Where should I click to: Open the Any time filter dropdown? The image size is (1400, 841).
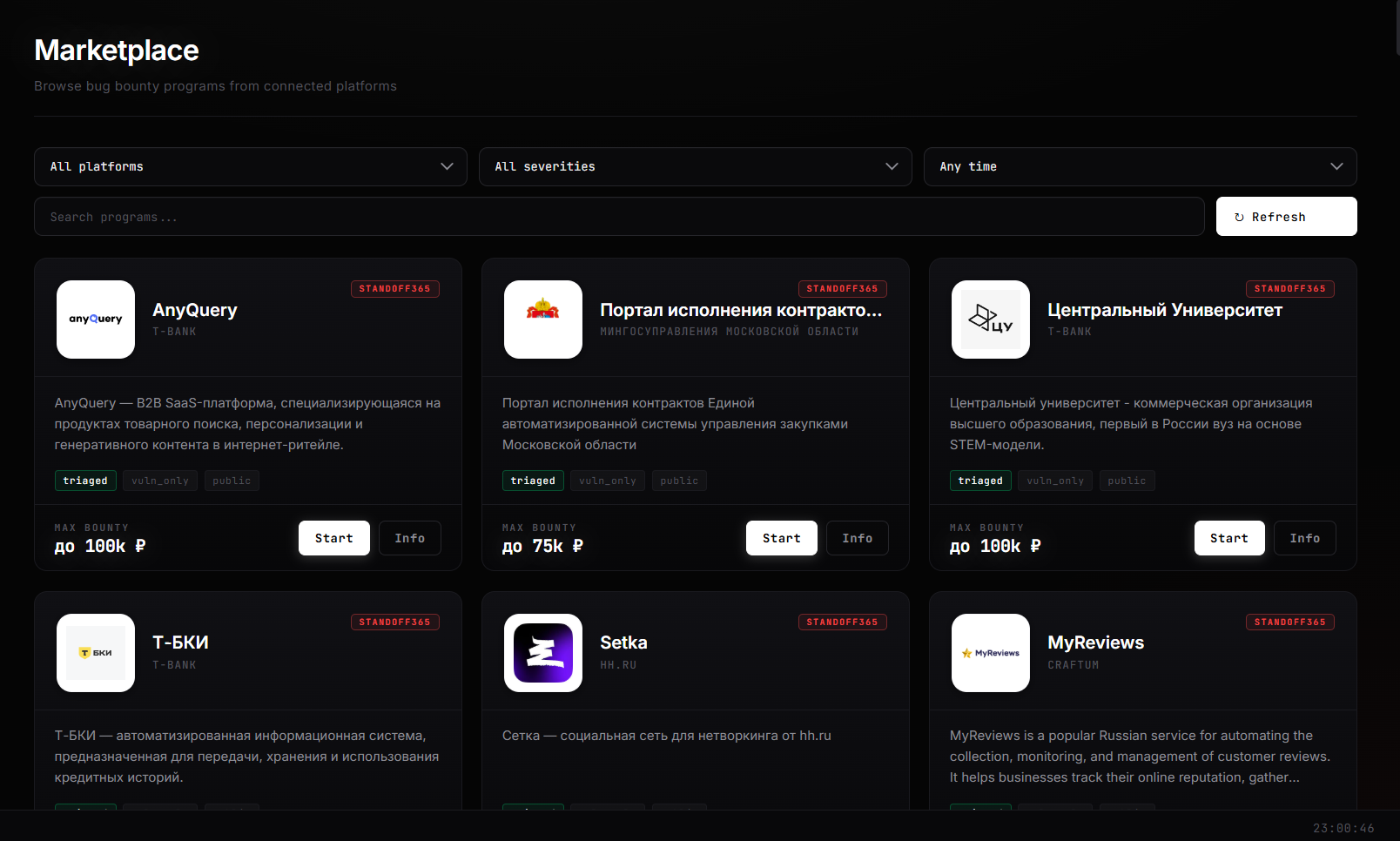[1141, 166]
